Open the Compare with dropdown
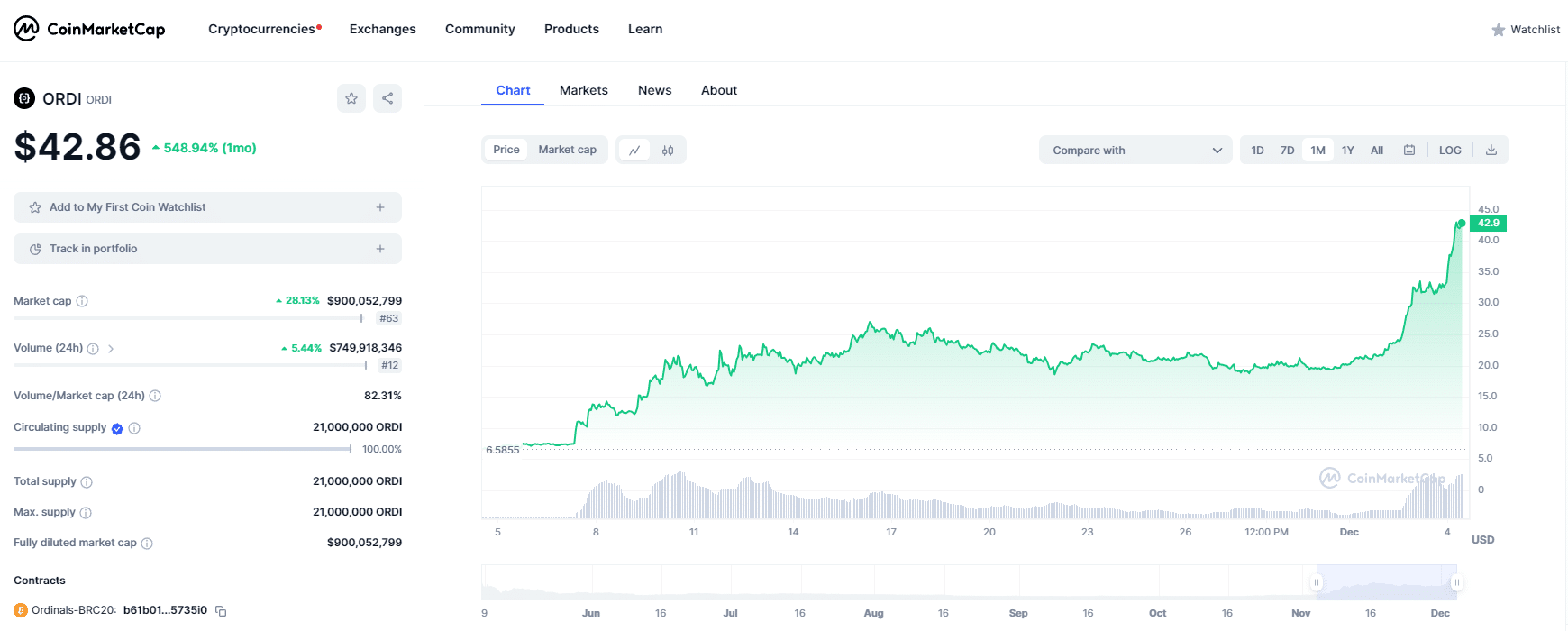This screenshot has height=631, width=1568. click(x=1135, y=151)
